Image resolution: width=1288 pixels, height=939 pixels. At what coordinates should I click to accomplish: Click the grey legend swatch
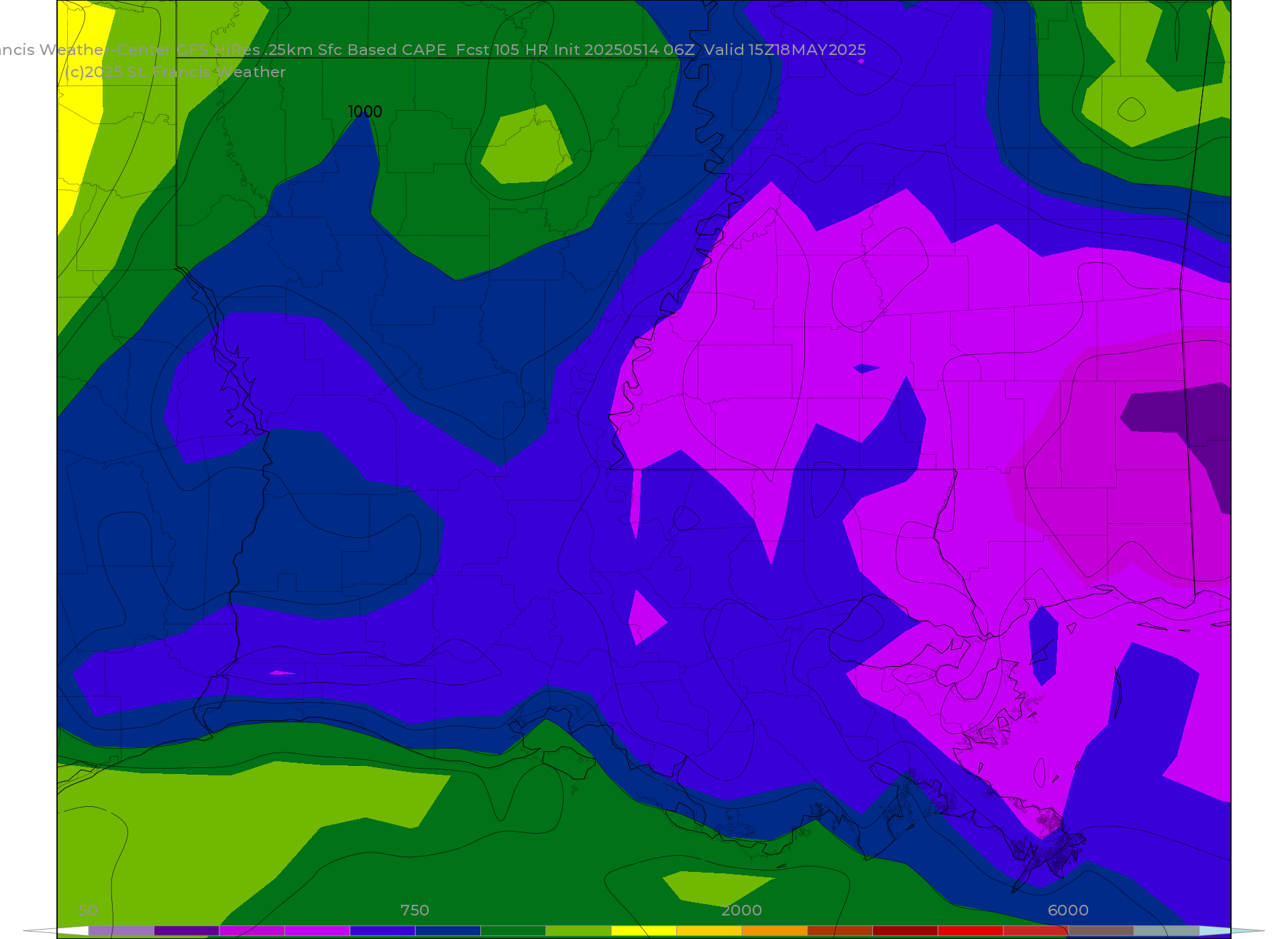pyautogui.click(x=1167, y=931)
